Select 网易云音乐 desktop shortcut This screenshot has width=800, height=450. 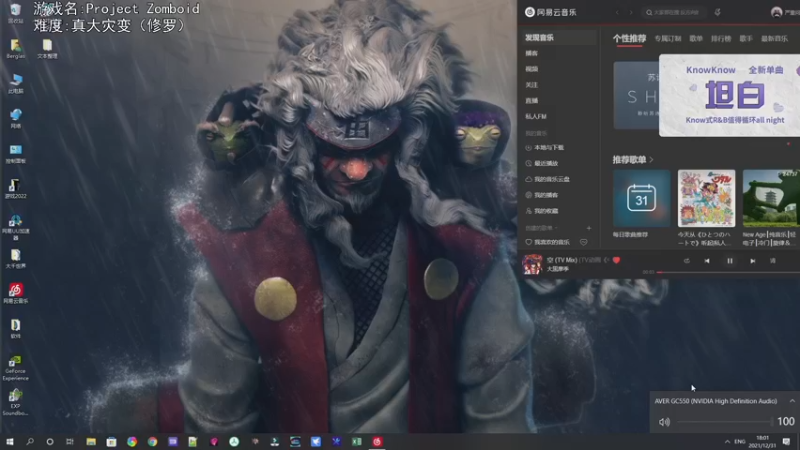[16, 293]
